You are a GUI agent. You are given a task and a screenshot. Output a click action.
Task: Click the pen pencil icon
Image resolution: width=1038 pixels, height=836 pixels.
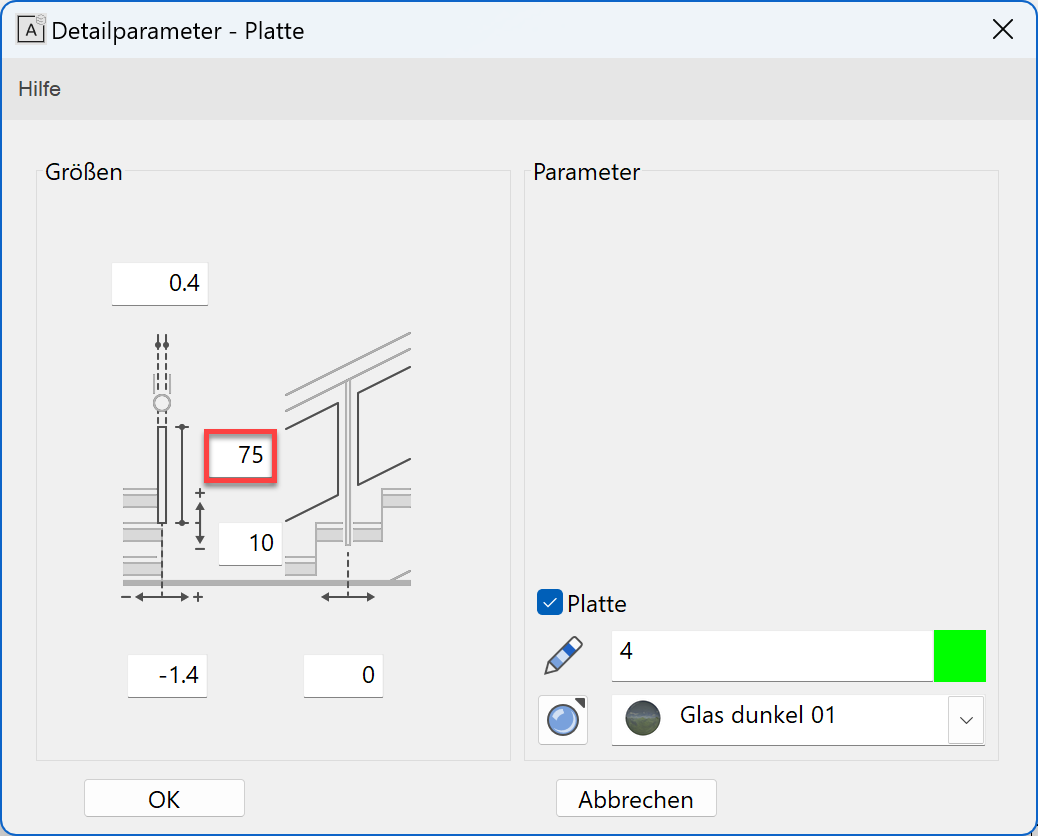click(563, 656)
